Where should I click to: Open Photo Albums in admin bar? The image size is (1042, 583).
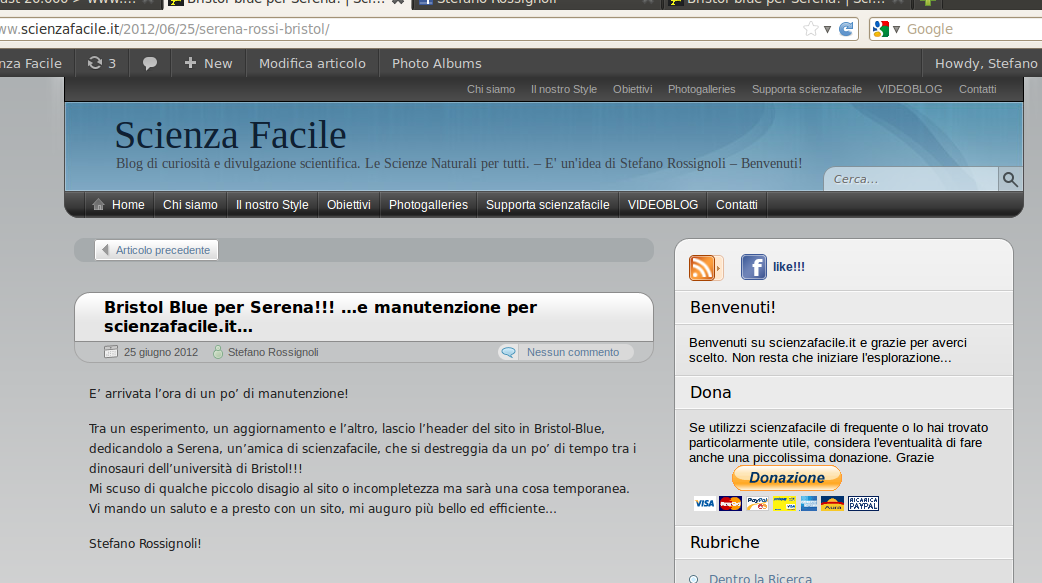tap(437, 63)
